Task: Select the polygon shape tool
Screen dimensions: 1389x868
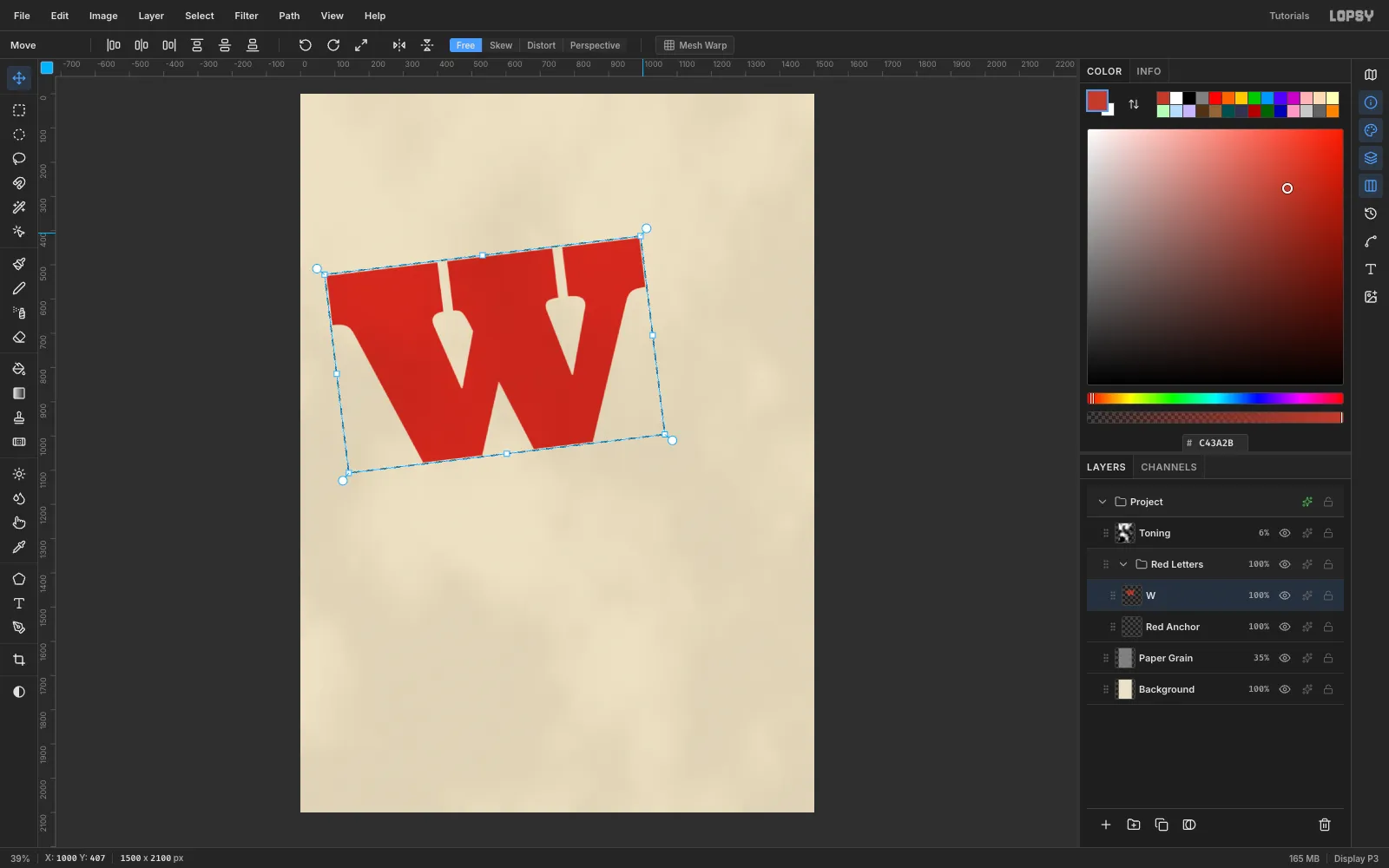Action: 18,579
